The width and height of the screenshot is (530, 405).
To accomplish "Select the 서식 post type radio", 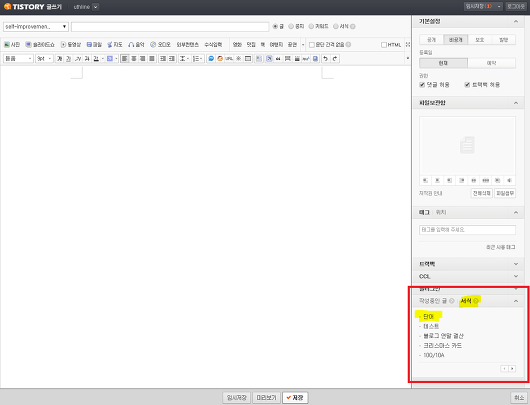I will coord(336,26).
